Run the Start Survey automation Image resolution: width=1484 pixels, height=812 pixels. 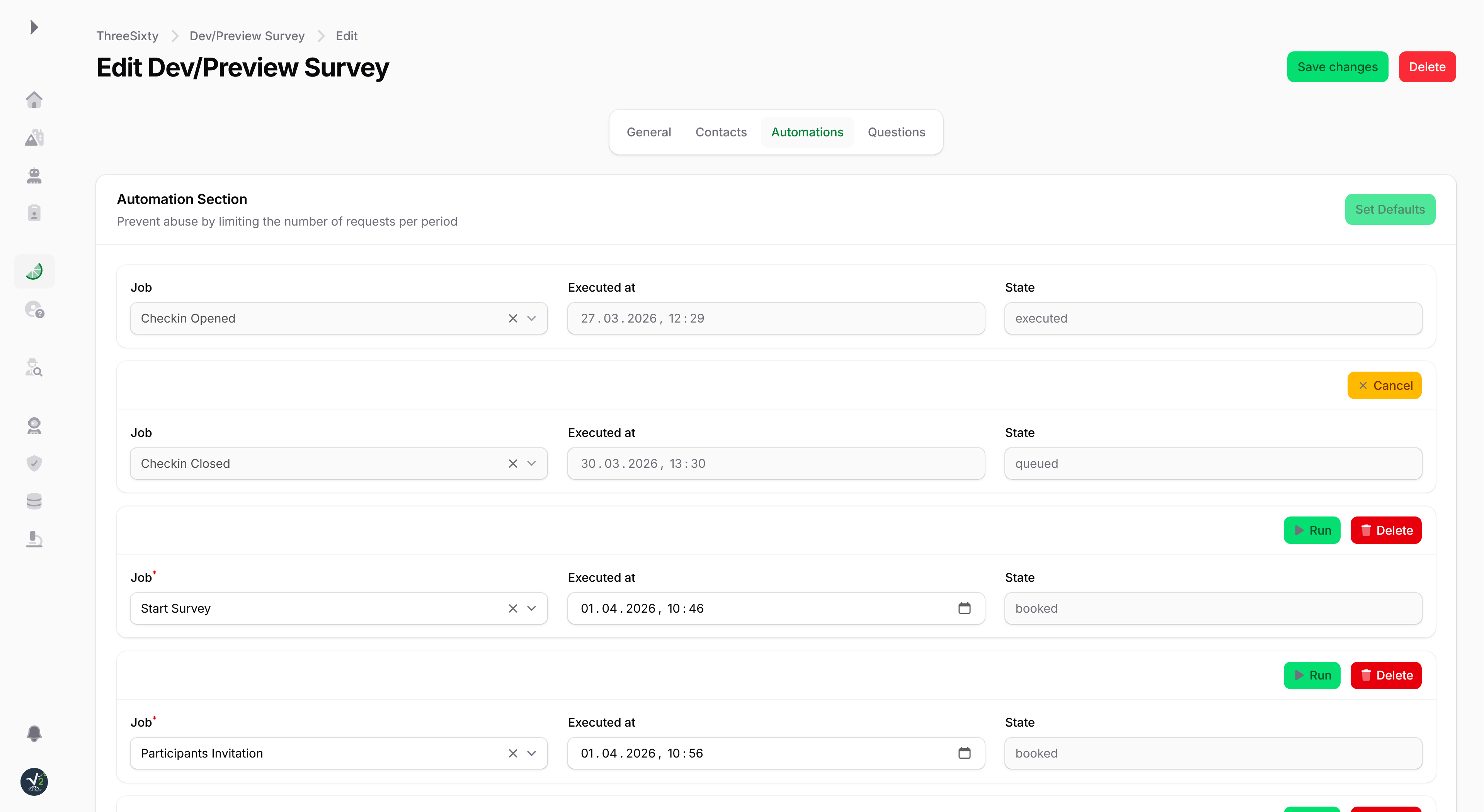pyautogui.click(x=1312, y=530)
